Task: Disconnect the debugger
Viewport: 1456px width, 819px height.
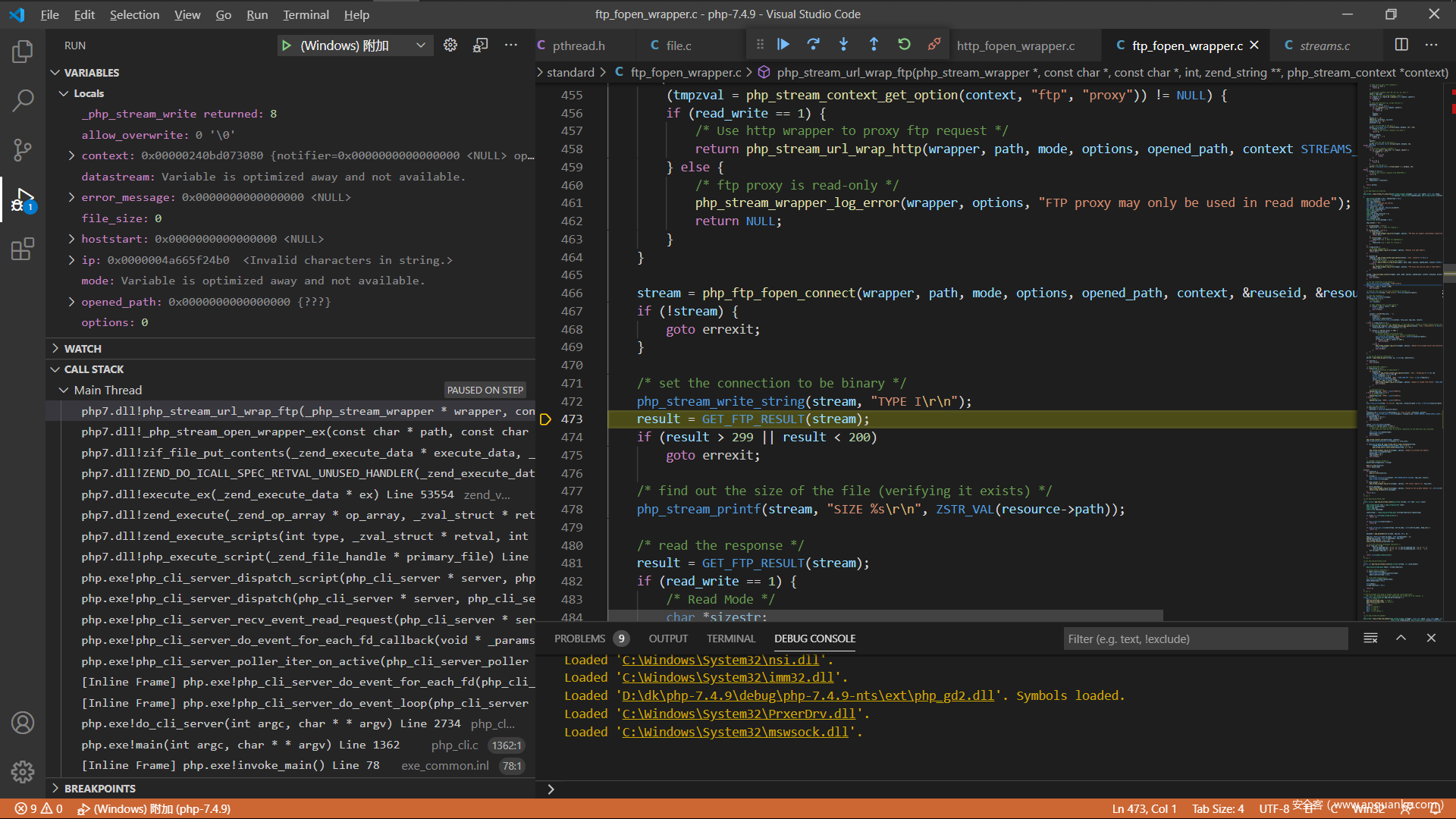Action: [x=934, y=45]
